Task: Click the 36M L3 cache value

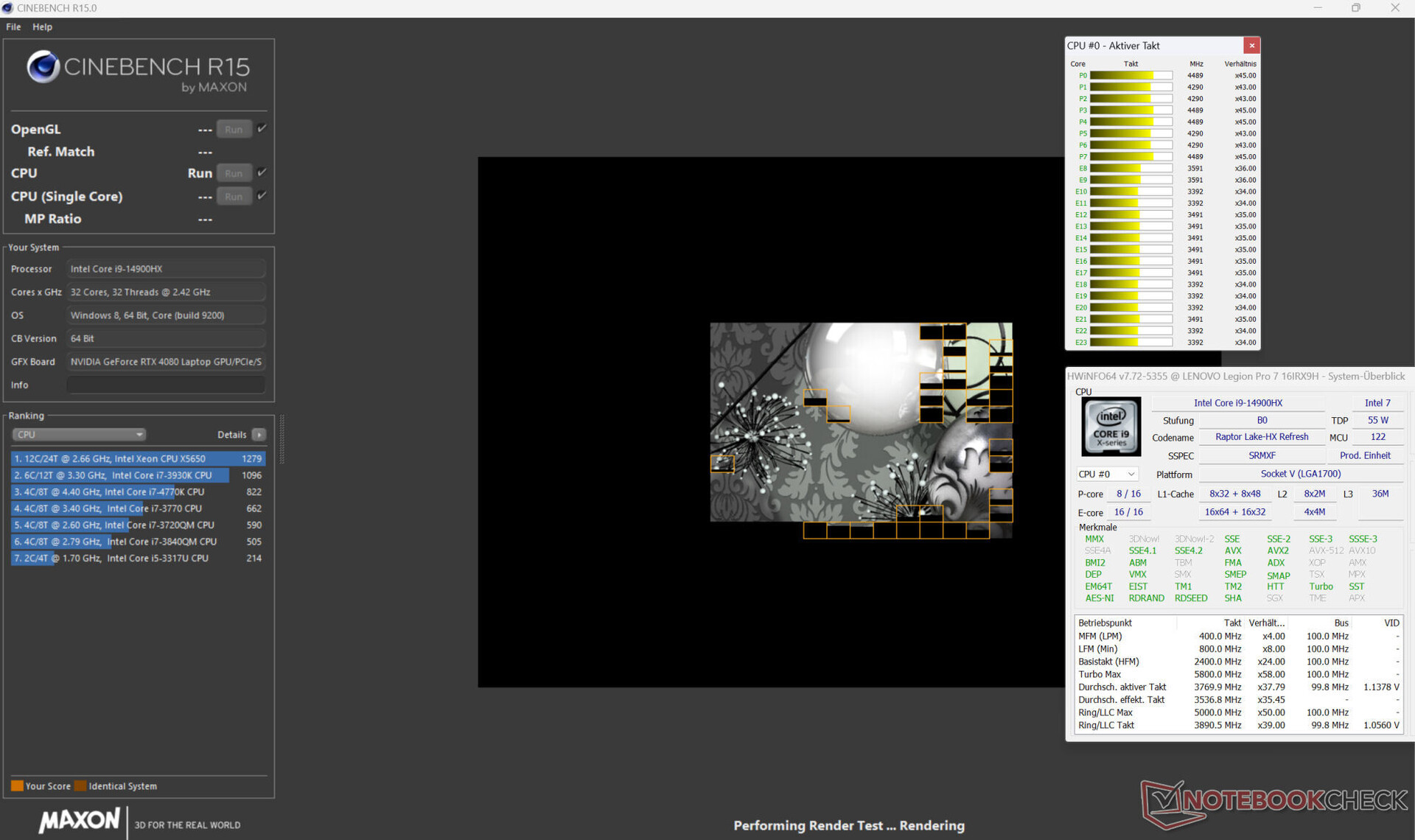Action: point(1380,494)
